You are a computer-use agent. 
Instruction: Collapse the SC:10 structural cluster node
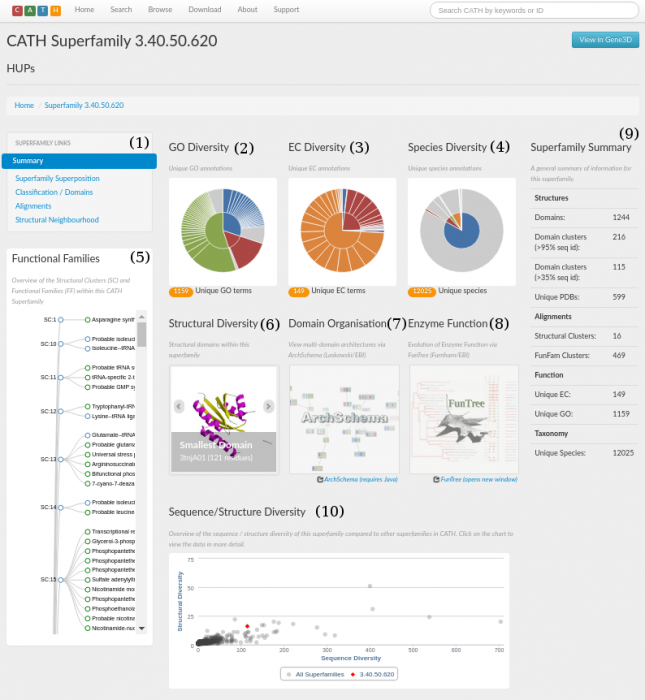[x=61, y=344]
